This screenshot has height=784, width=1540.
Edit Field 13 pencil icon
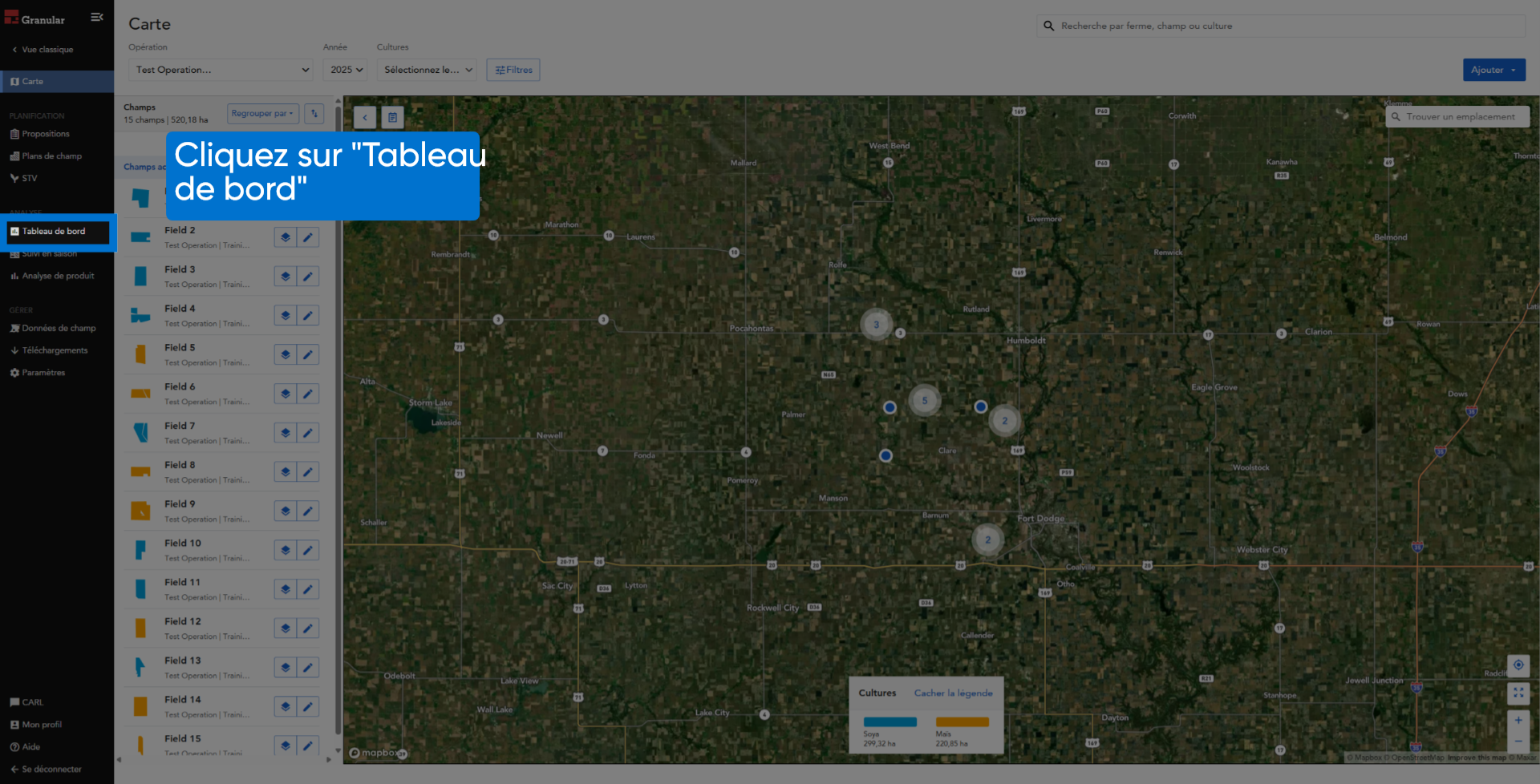(308, 668)
